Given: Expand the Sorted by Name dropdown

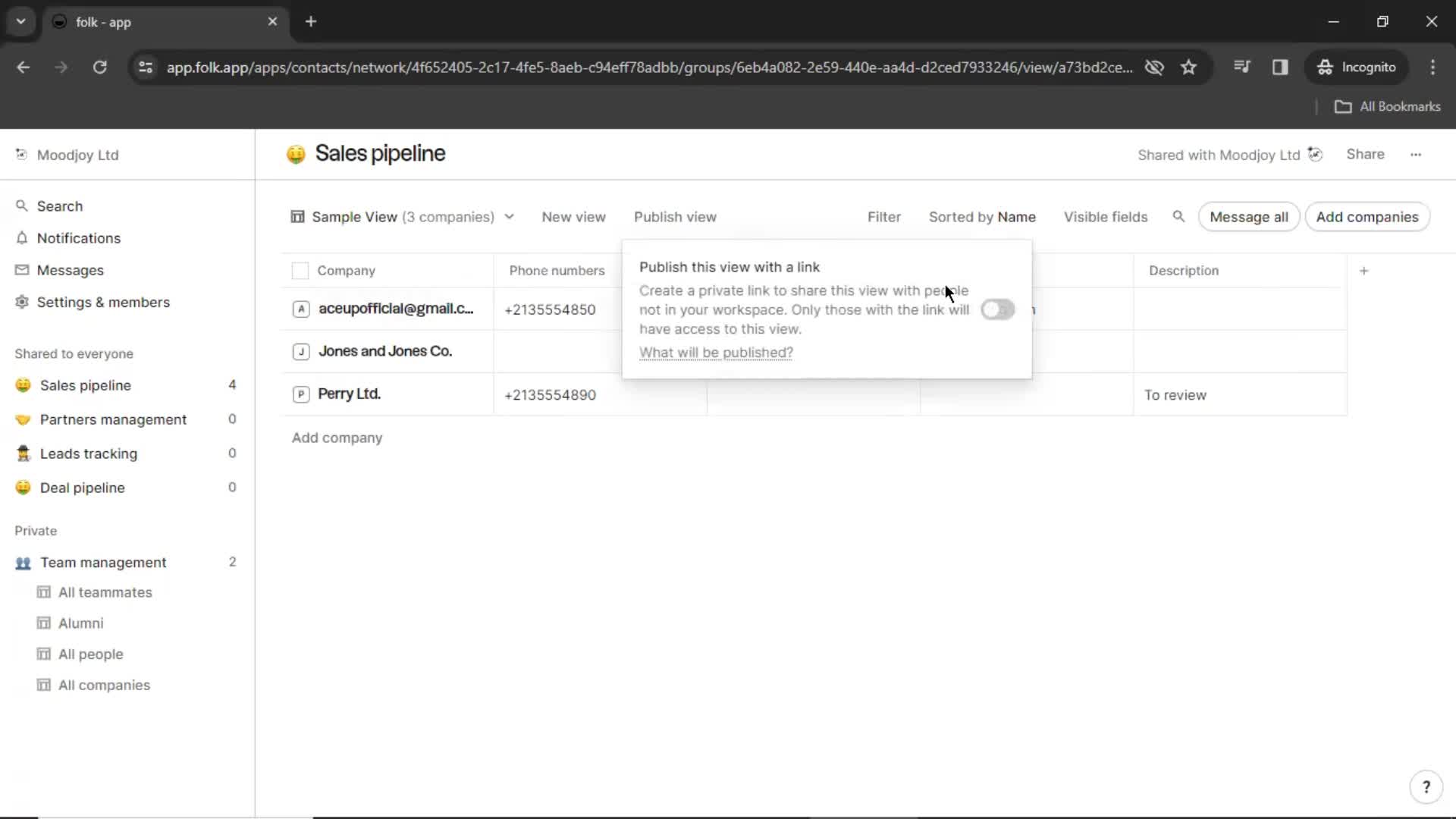Looking at the screenshot, I should pos(982,217).
